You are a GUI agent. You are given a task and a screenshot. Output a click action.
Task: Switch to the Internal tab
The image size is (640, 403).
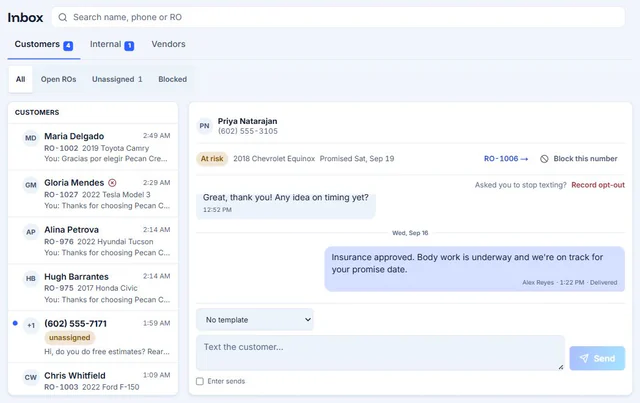[112, 45]
